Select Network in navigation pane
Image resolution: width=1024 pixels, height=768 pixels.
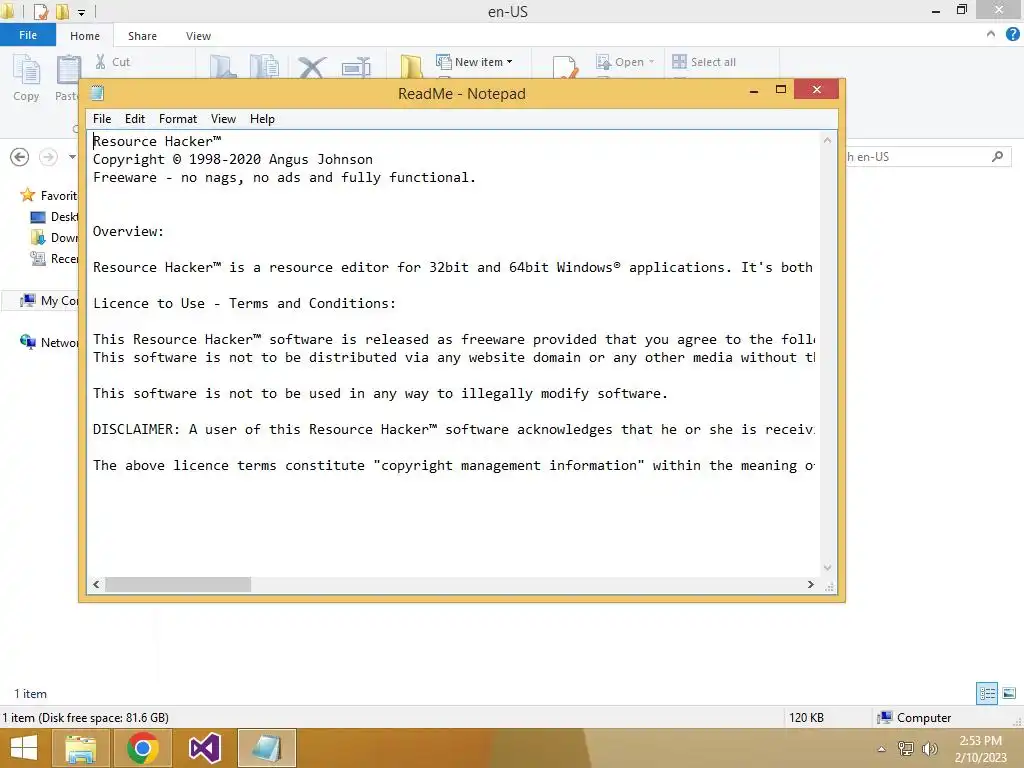pyautogui.click(x=49, y=342)
